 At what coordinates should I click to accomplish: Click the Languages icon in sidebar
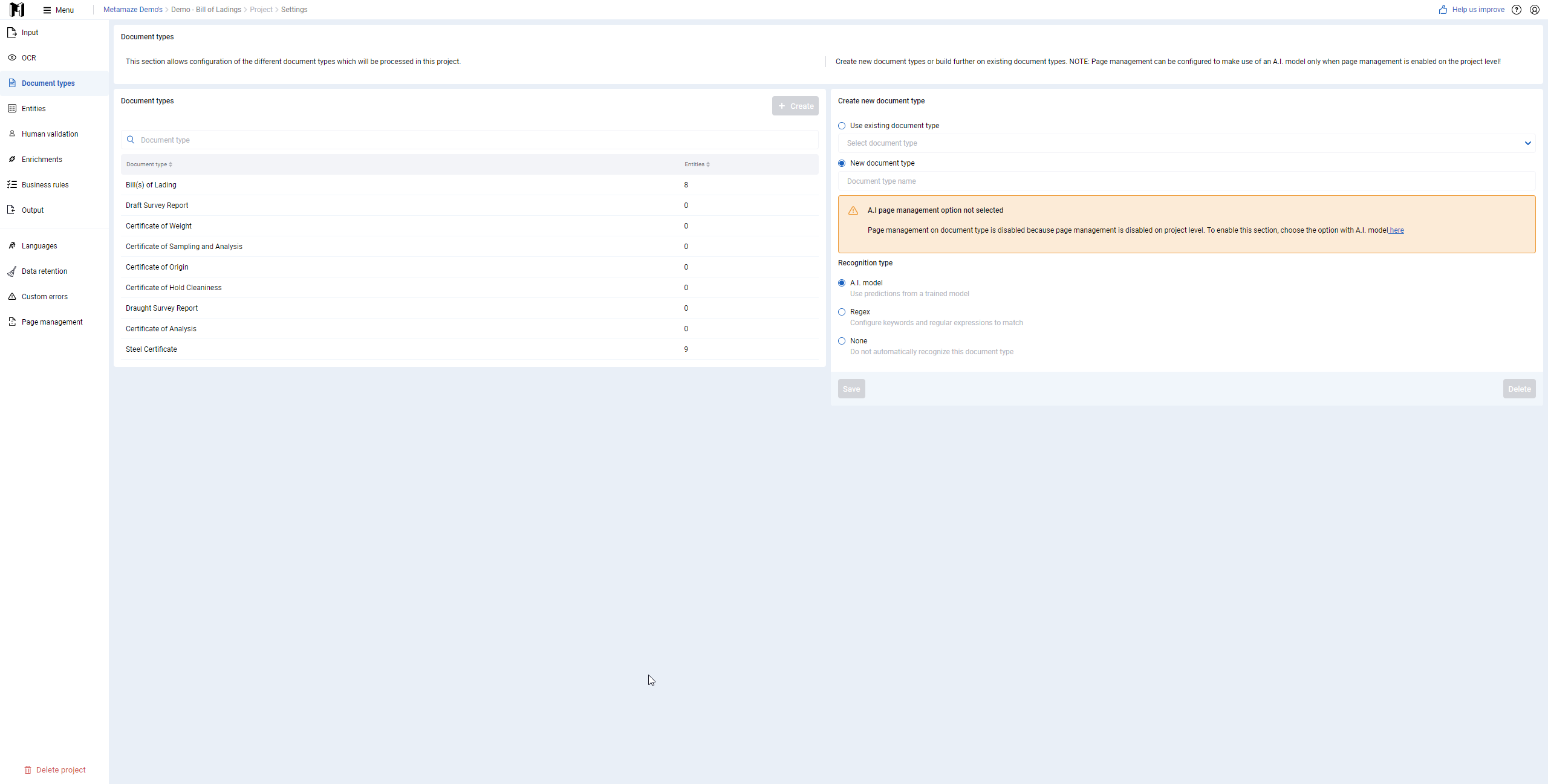[12, 246]
